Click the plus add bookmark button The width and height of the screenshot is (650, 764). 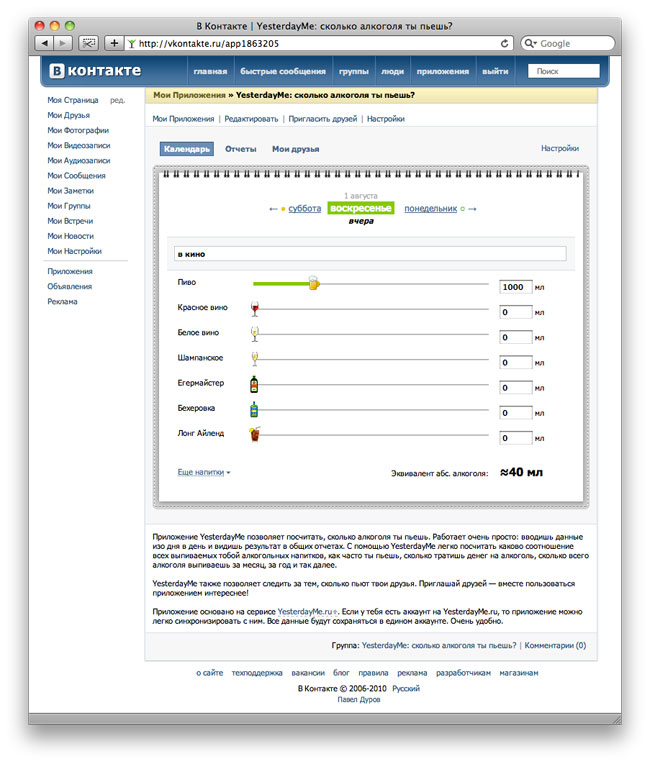pos(114,43)
